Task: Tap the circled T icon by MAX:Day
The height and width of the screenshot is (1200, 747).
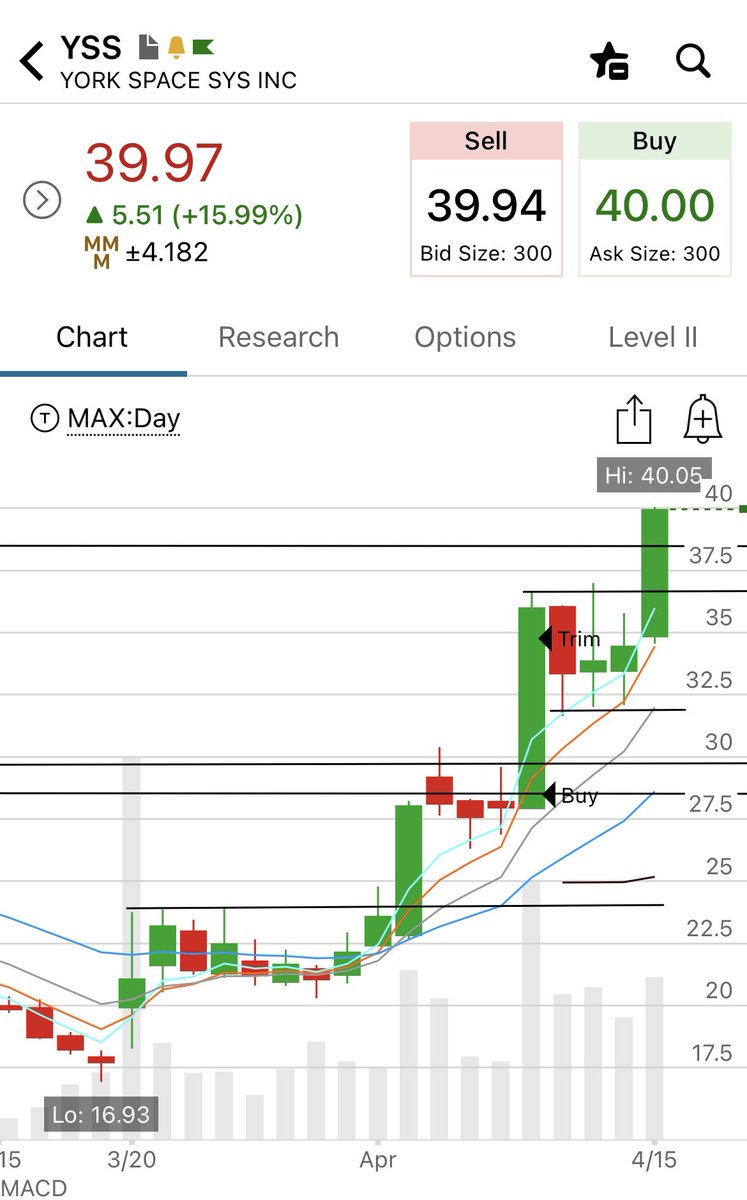Action: coord(45,418)
